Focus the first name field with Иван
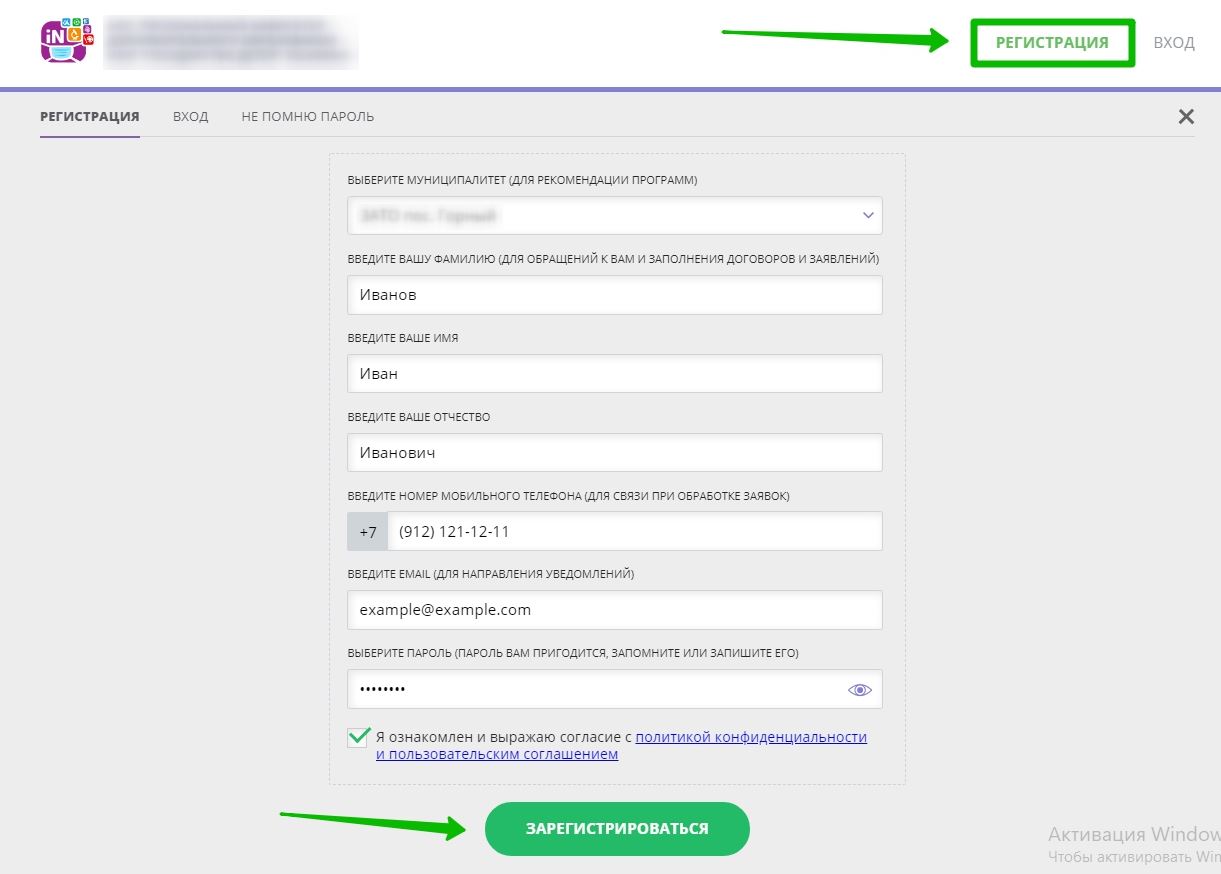1221x874 pixels. tap(614, 374)
